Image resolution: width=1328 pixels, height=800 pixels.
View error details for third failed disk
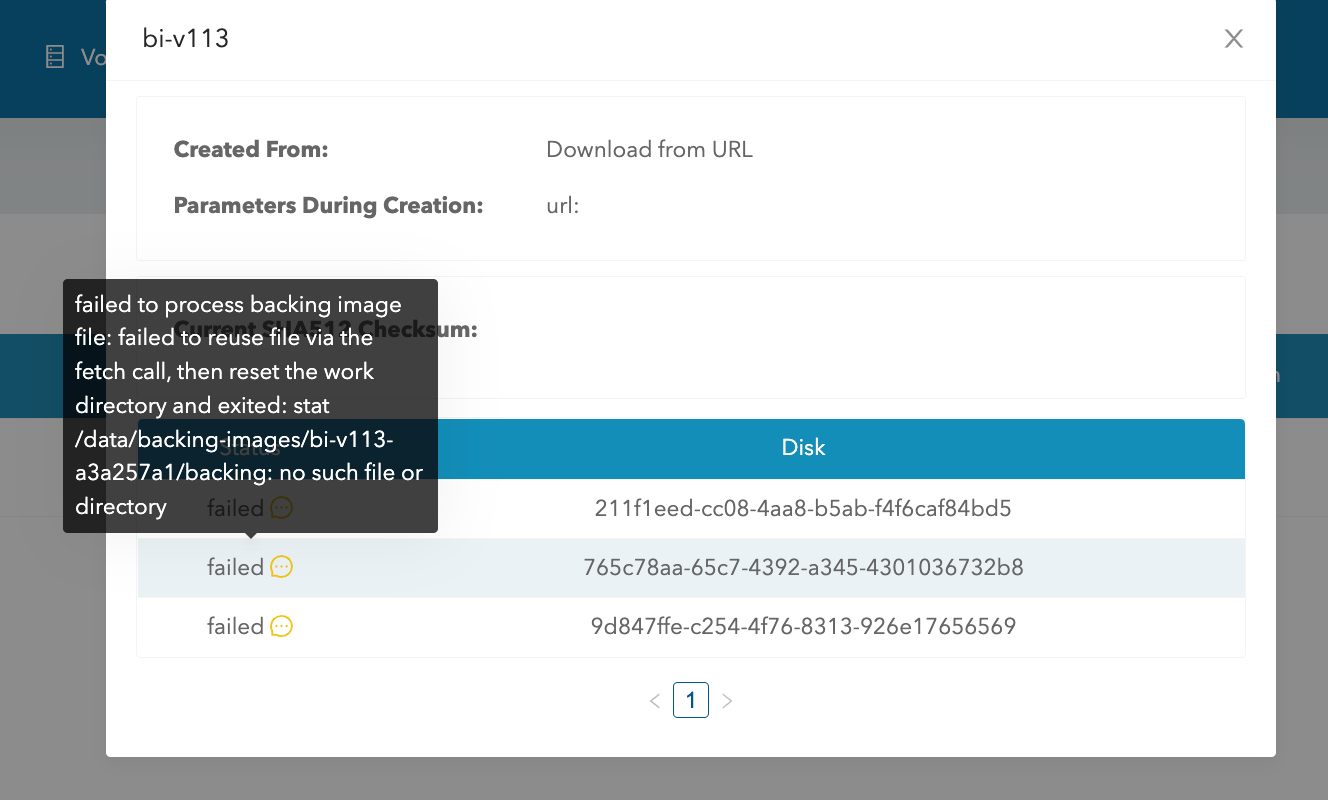click(279, 627)
